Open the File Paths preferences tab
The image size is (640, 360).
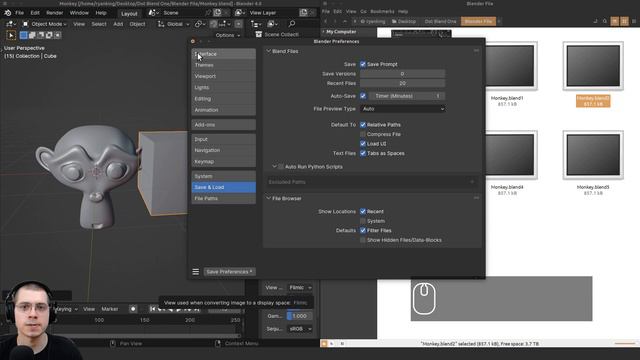click(224, 198)
